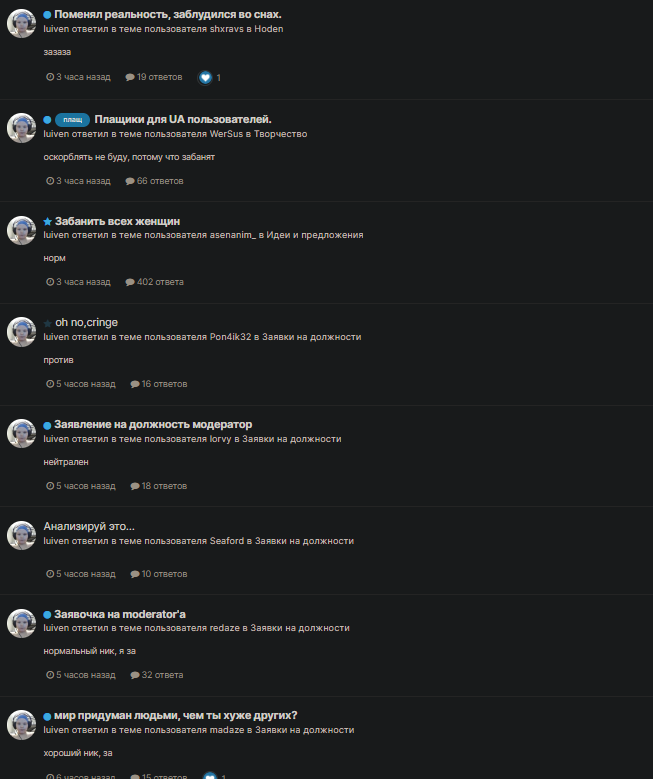The height and width of the screenshot is (779, 653).
Task: Click unread dot for Заявление на должность модератор
Action: pyautogui.click(x=47, y=425)
